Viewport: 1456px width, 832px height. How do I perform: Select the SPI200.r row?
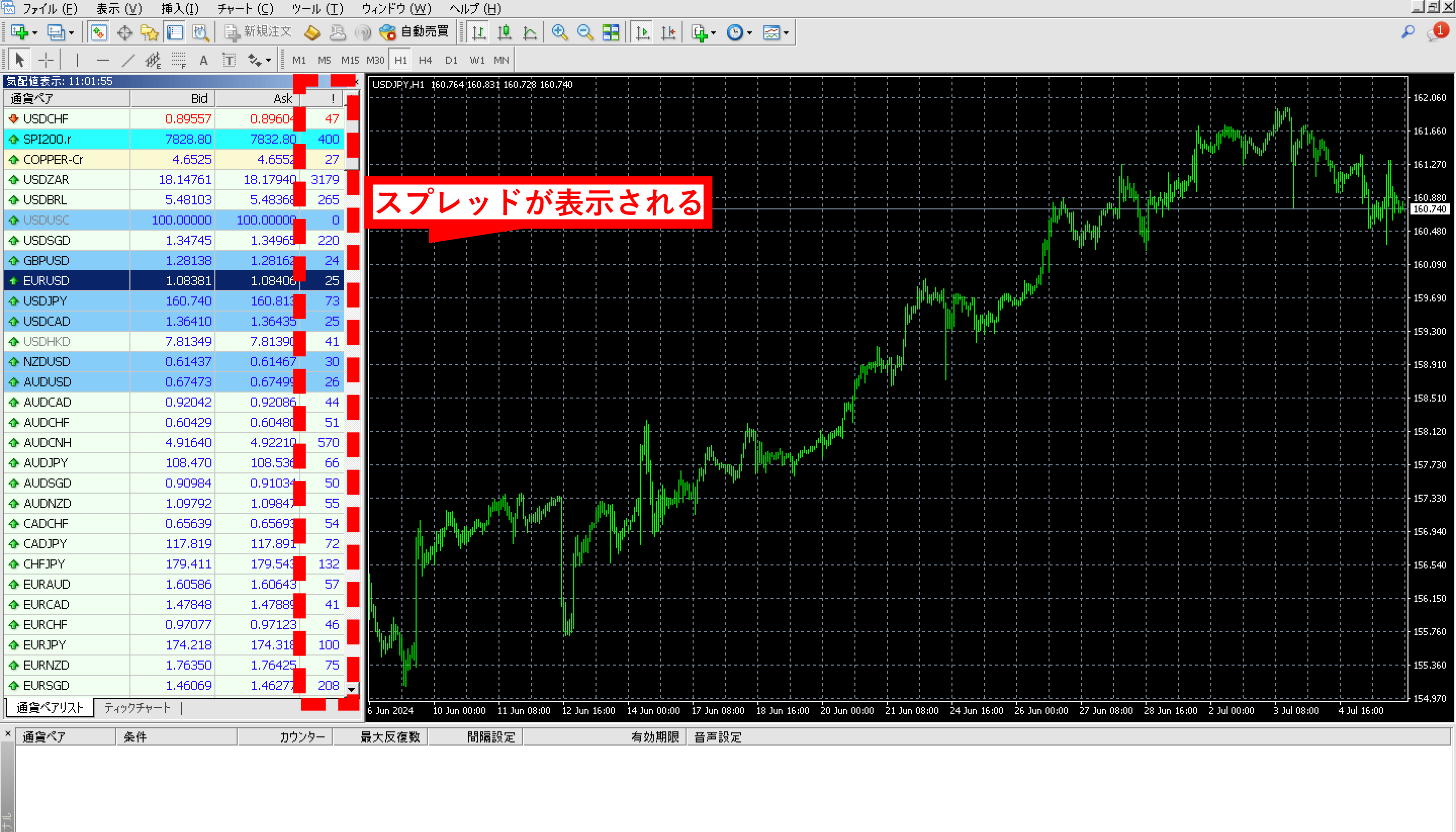point(173,139)
